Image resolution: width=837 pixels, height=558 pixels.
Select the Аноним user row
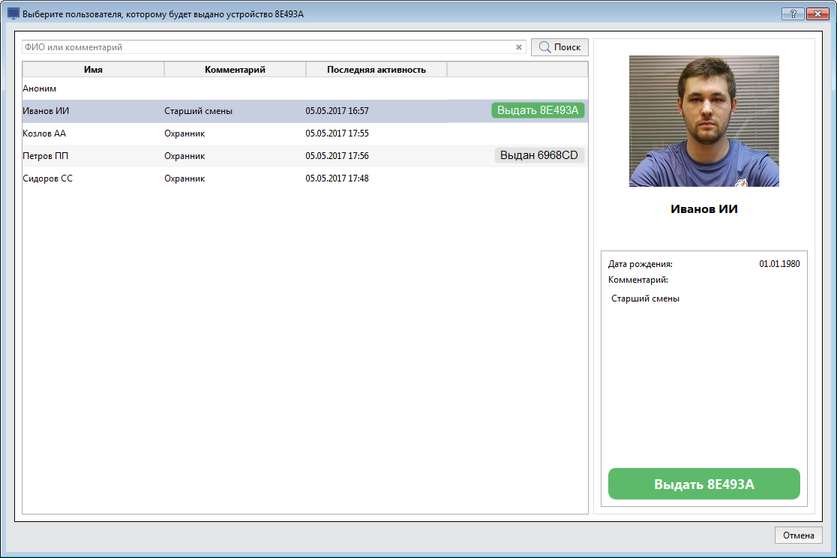[x=200, y=88]
